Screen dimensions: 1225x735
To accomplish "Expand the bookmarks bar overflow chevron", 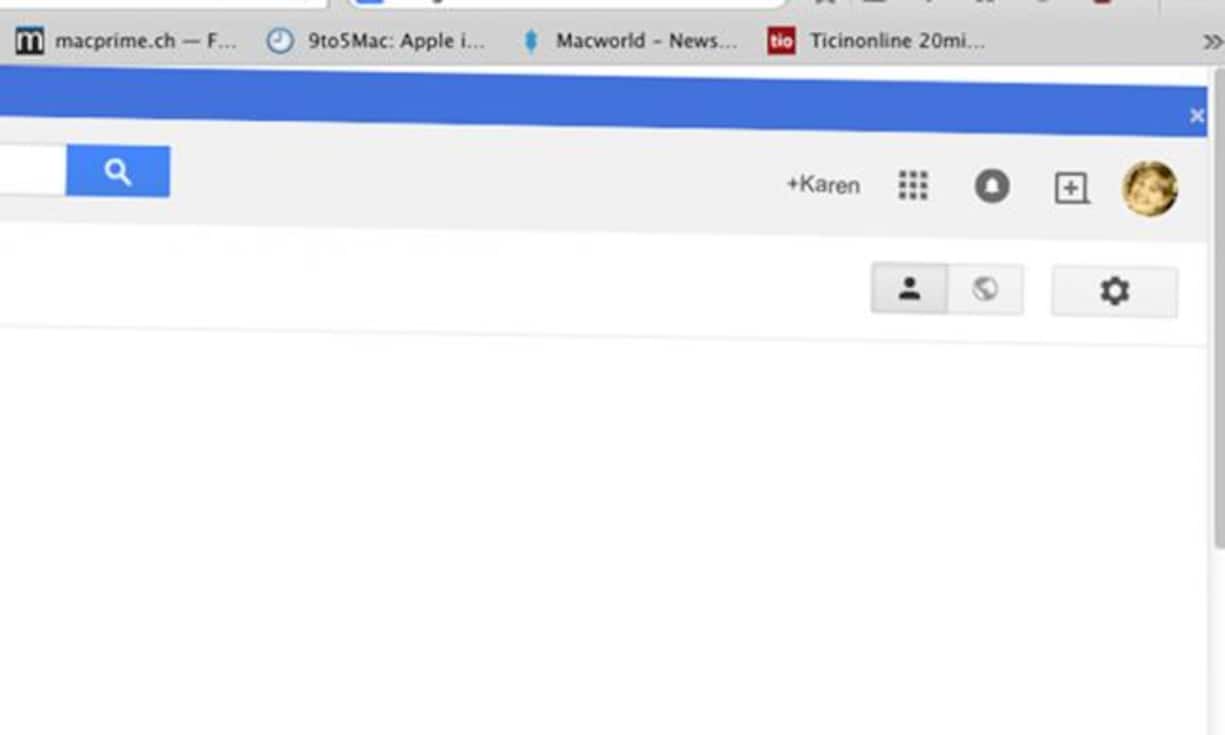I will (1211, 42).
